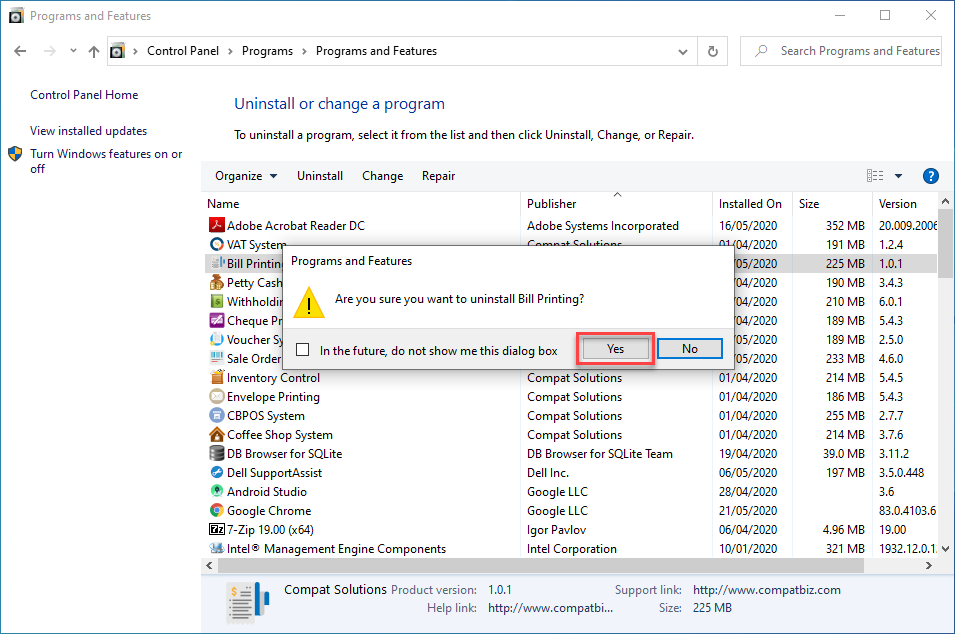Image resolution: width=955 pixels, height=634 pixels.
Task: Click the Google Chrome icon
Action: pyautogui.click(x=216, y=510)
